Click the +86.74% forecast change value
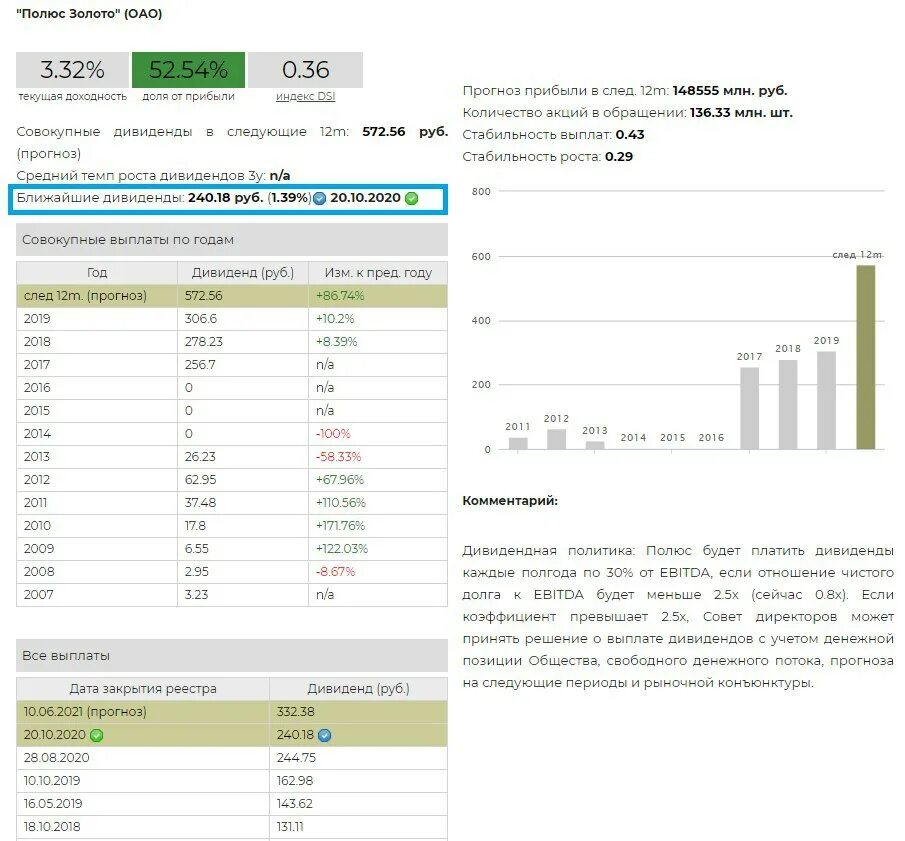905x841 pixels. (340, 296)
